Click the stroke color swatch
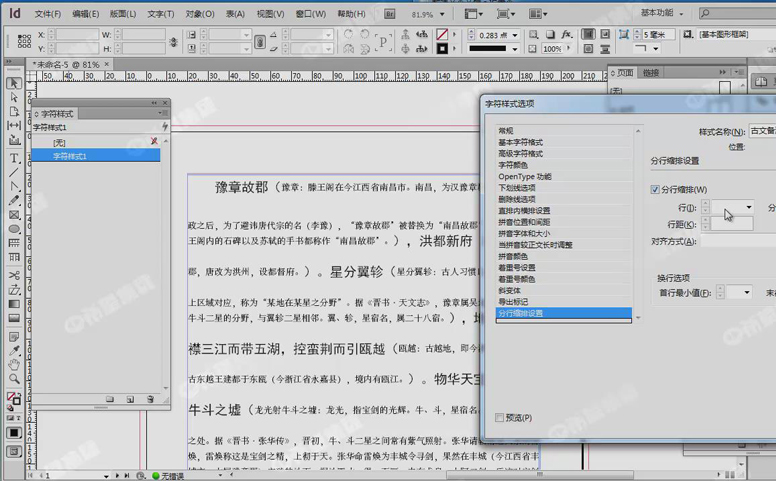776x481 pixels. point(442,48)
